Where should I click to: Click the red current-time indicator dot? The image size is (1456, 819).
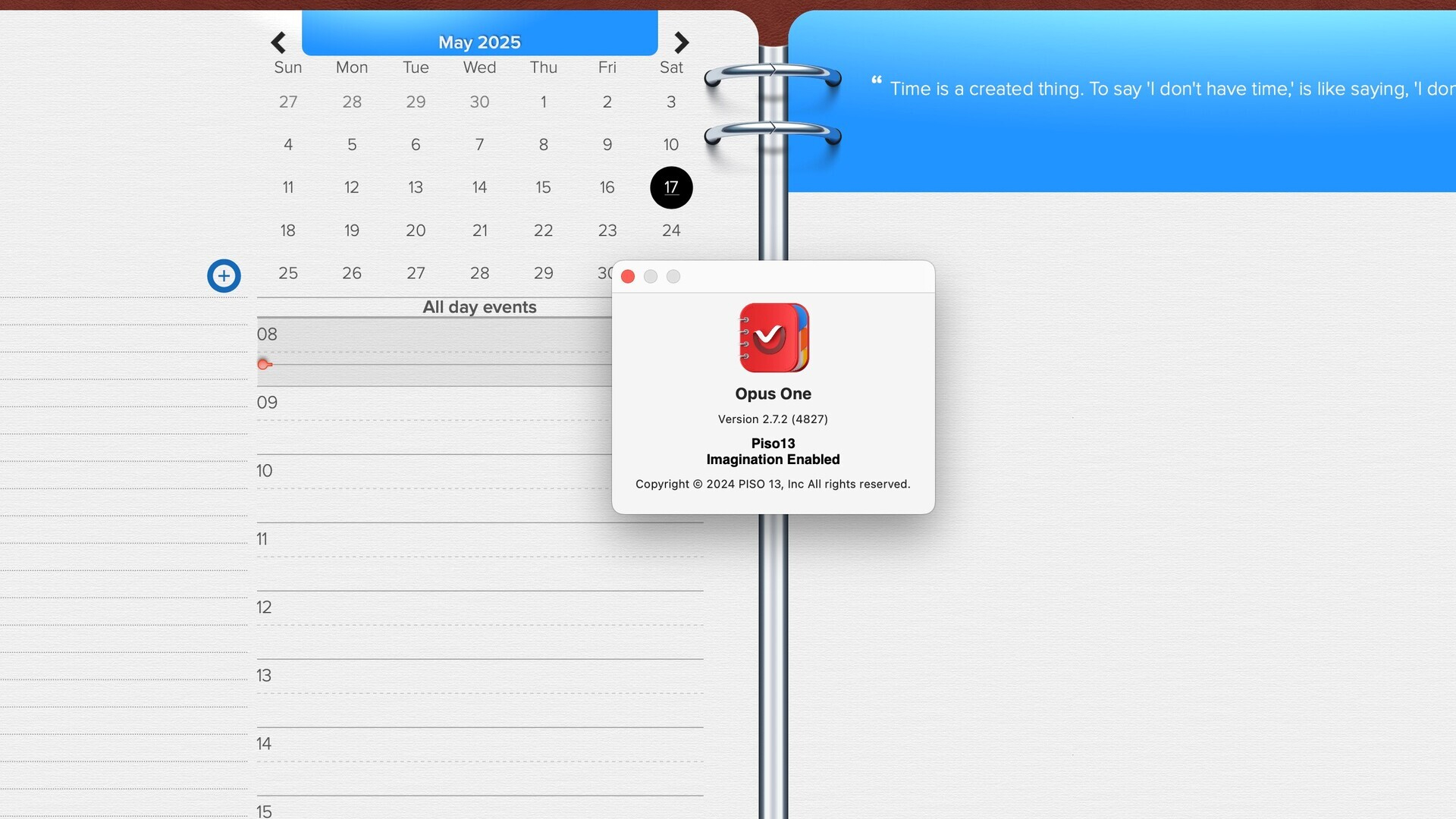[264, 364]
